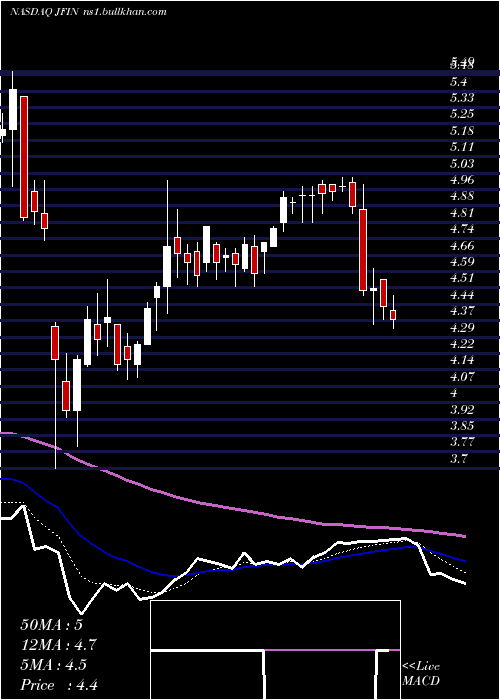Click the 4.22 price axis label
Viewport: 500px width, 700px height.
click(x=462, y=344)
